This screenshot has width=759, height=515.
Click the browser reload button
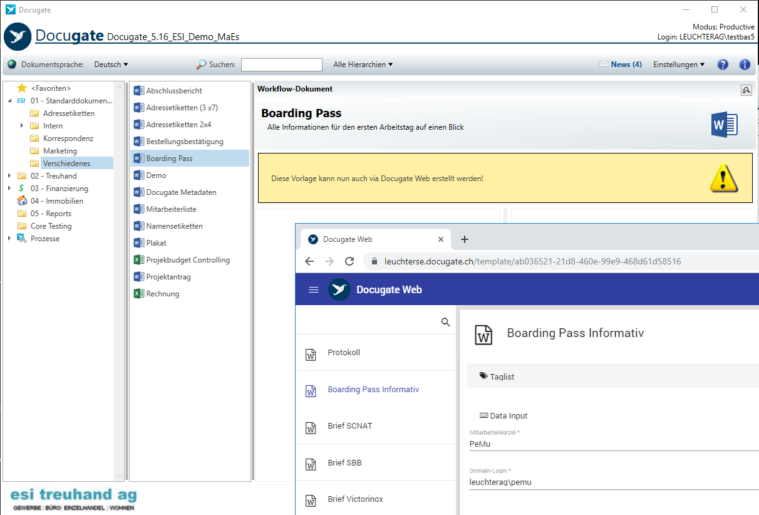click(349, 261)
